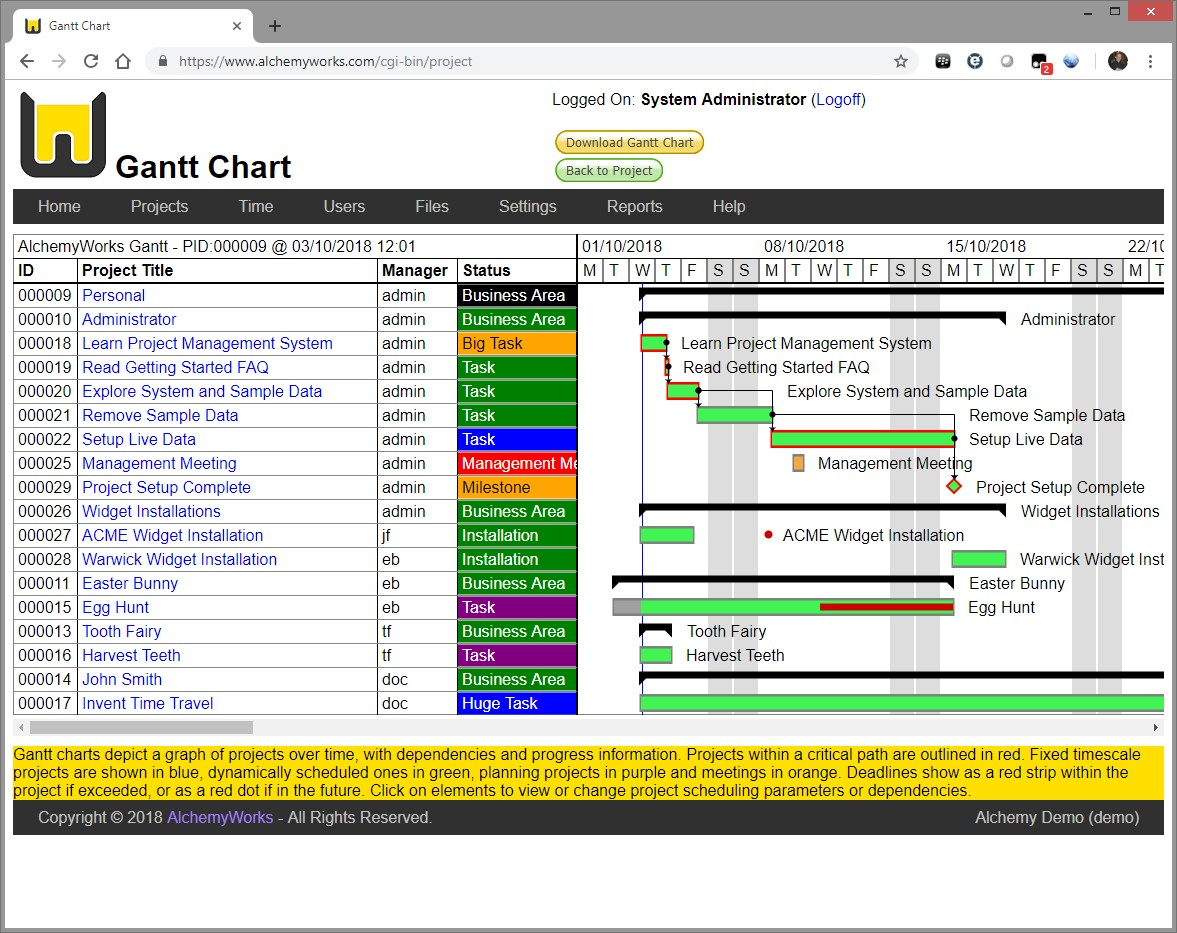Click blue Huge Task status cell
1177x933 pixels.
coord(516,704)
